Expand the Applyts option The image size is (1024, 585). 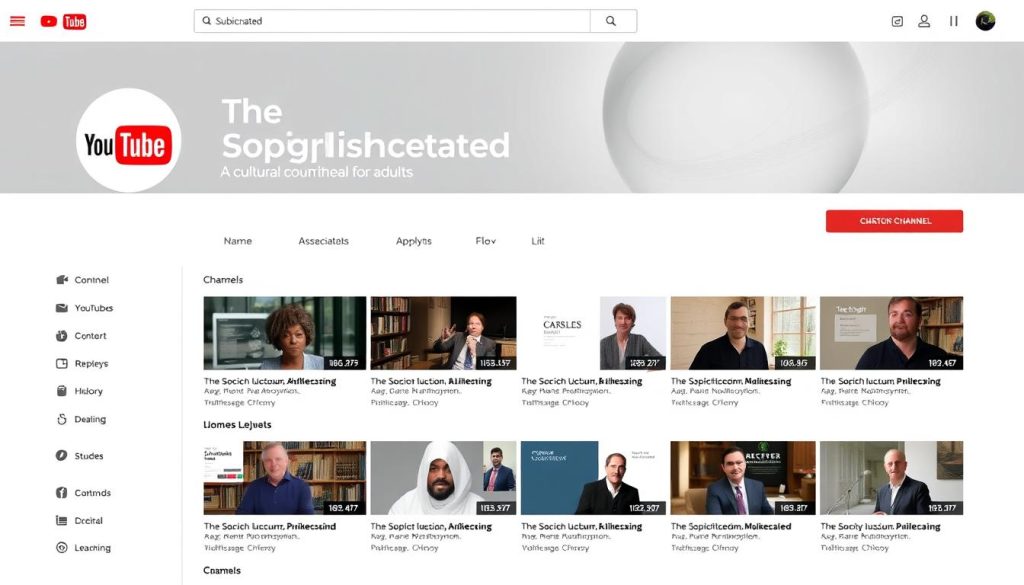(412, 240)
